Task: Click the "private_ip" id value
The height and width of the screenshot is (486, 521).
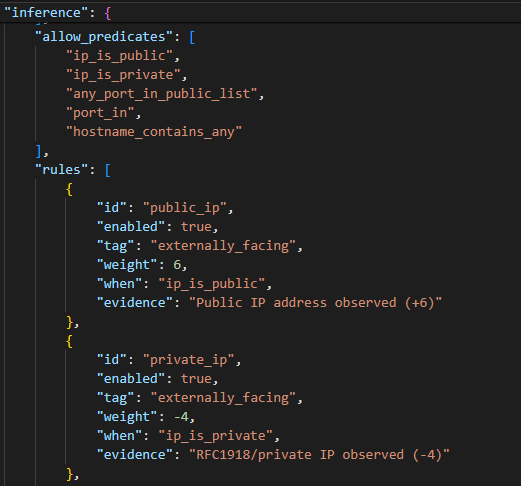Action: point(189,360)
